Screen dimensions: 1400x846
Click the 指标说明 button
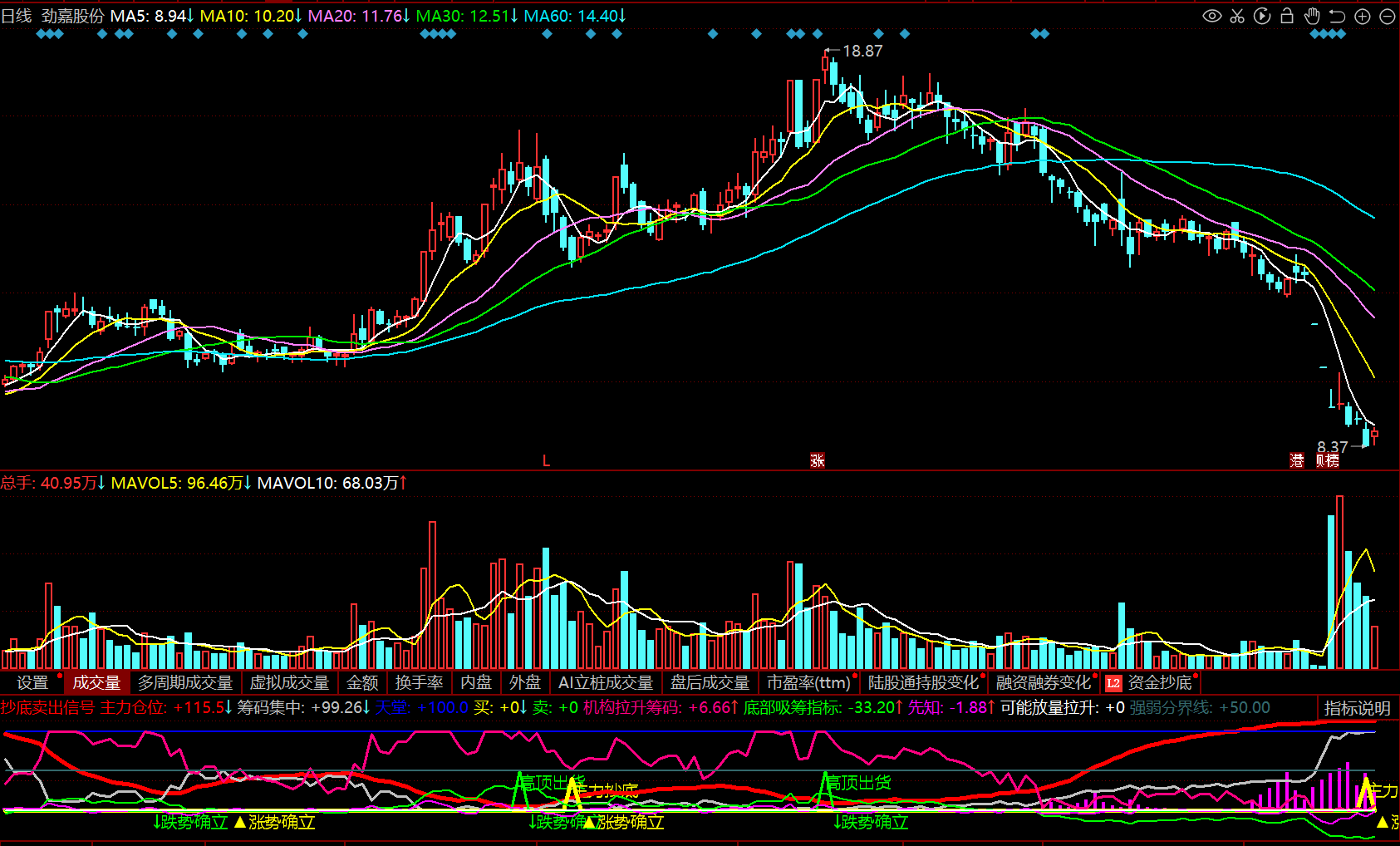(x=1357, y=708)
